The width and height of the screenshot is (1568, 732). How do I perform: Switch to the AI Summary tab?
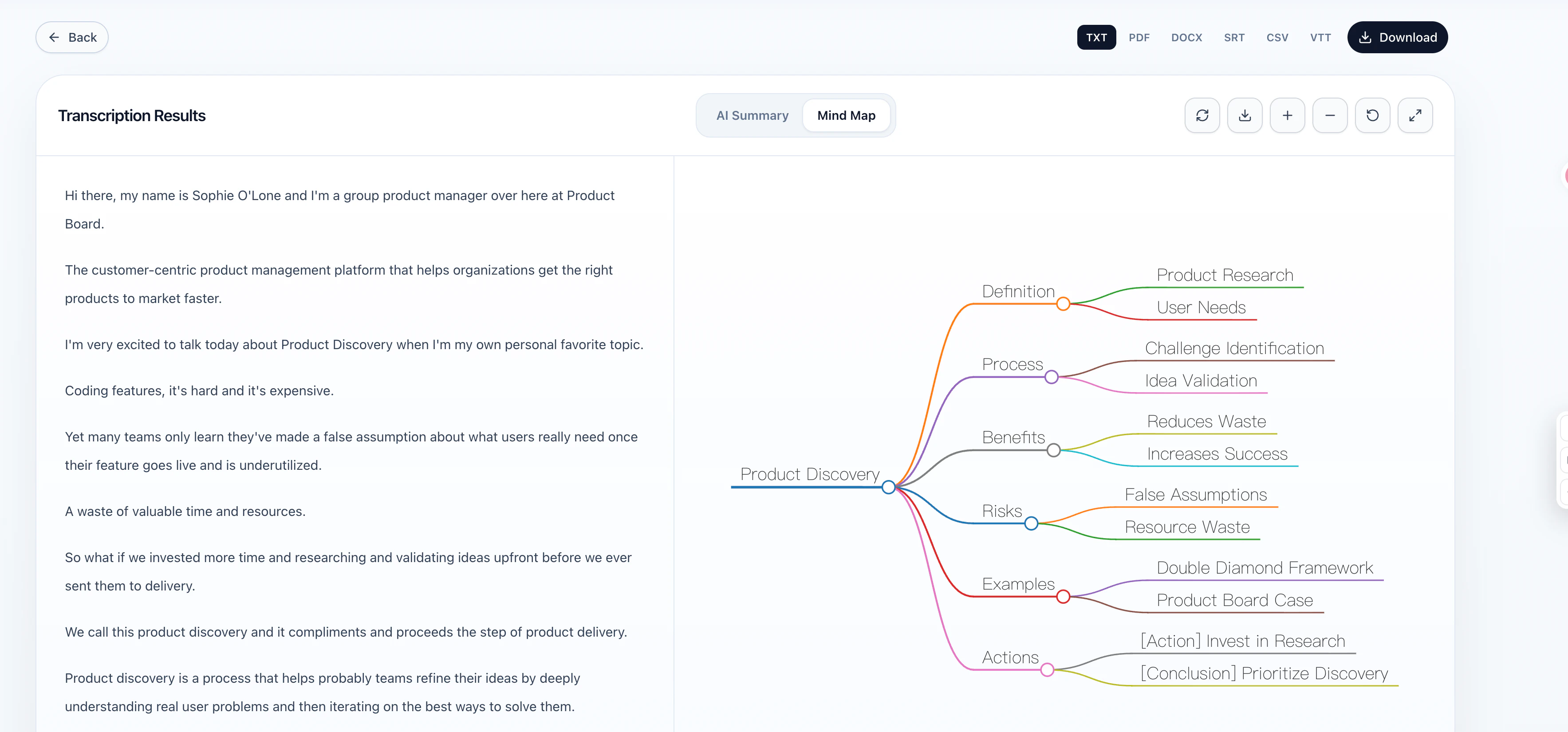point(752,115)
